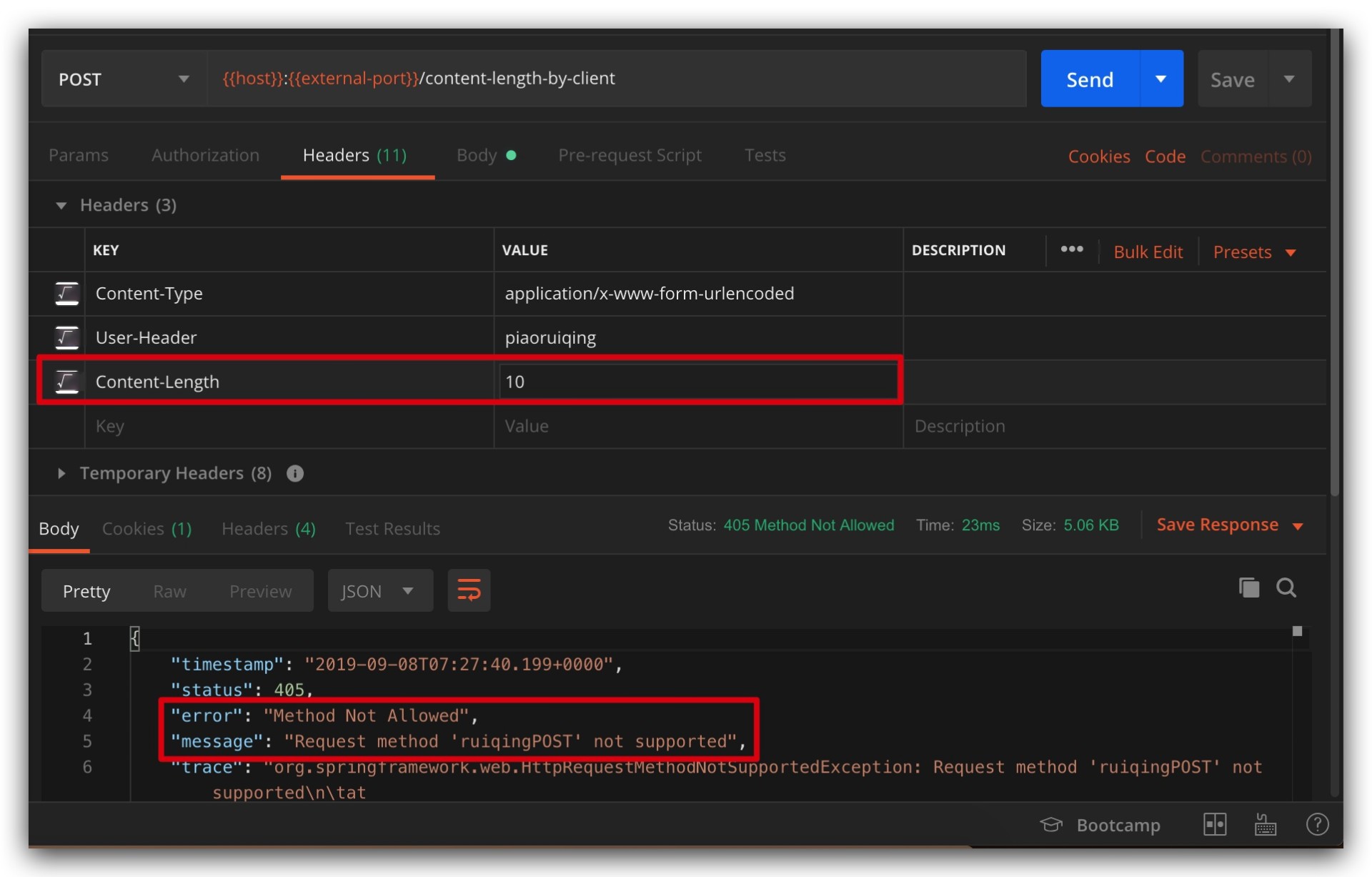Collapse the Headers (3) section
The image size is (1372, 877).
click(x=61, y=206)
